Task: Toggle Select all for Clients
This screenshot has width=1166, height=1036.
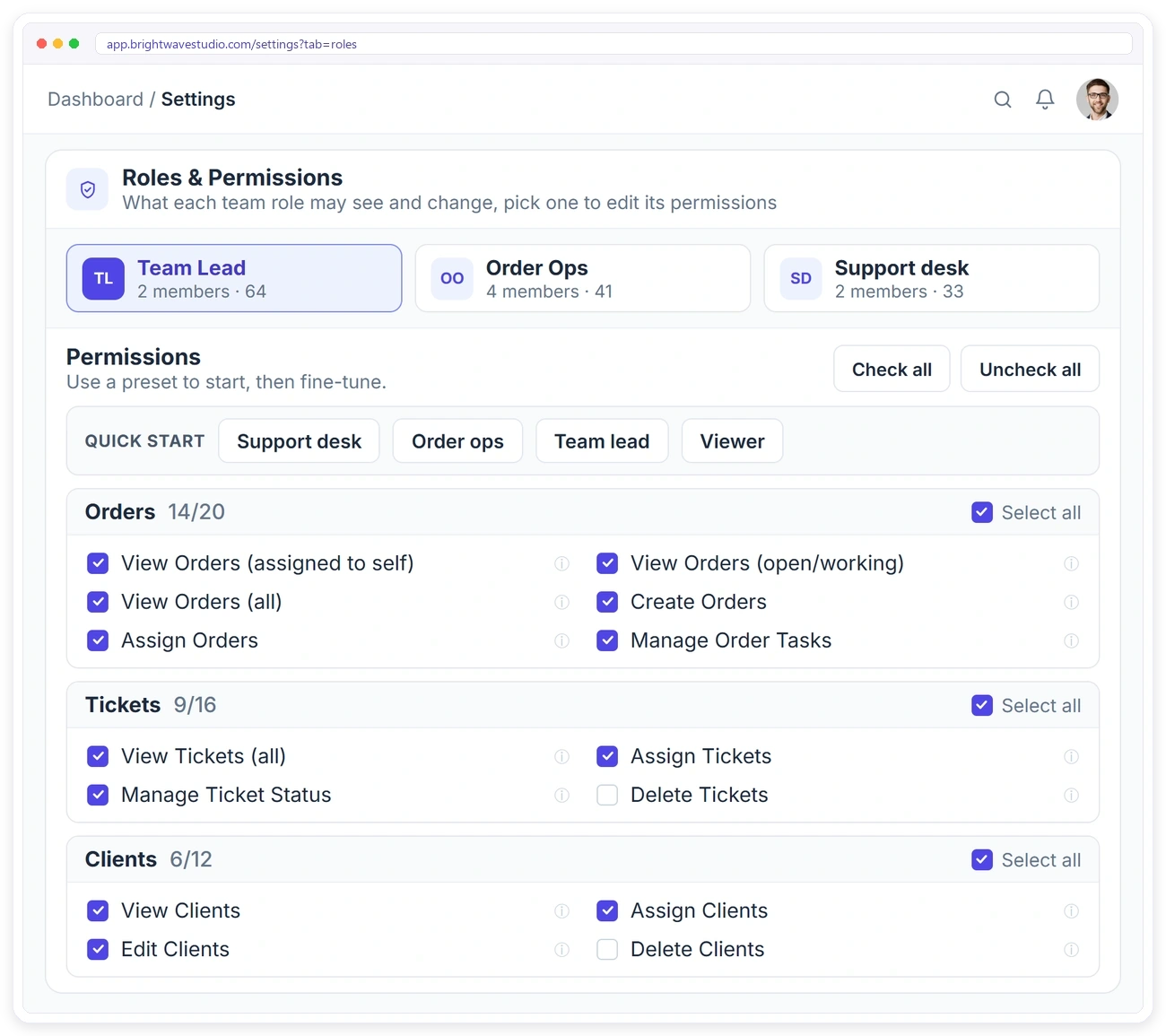Action: 982,859
